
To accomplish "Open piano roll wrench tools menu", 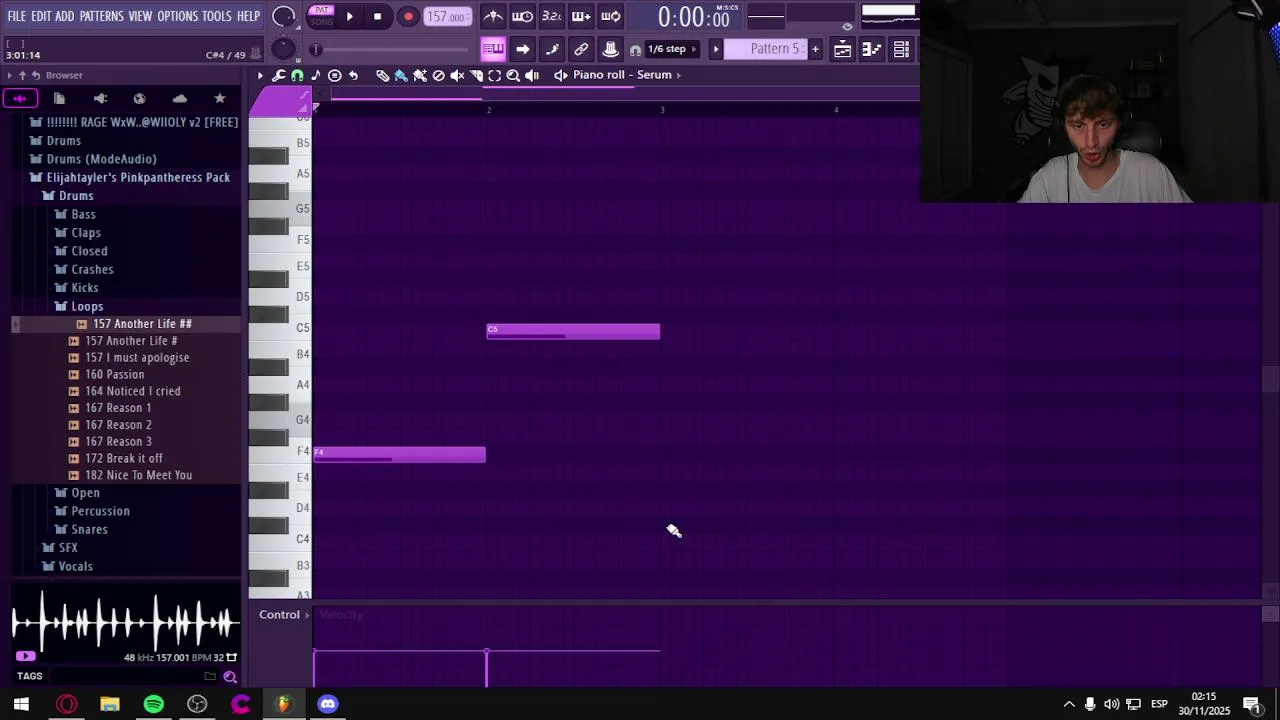I will pyautogui.click(x=279, y=75).
